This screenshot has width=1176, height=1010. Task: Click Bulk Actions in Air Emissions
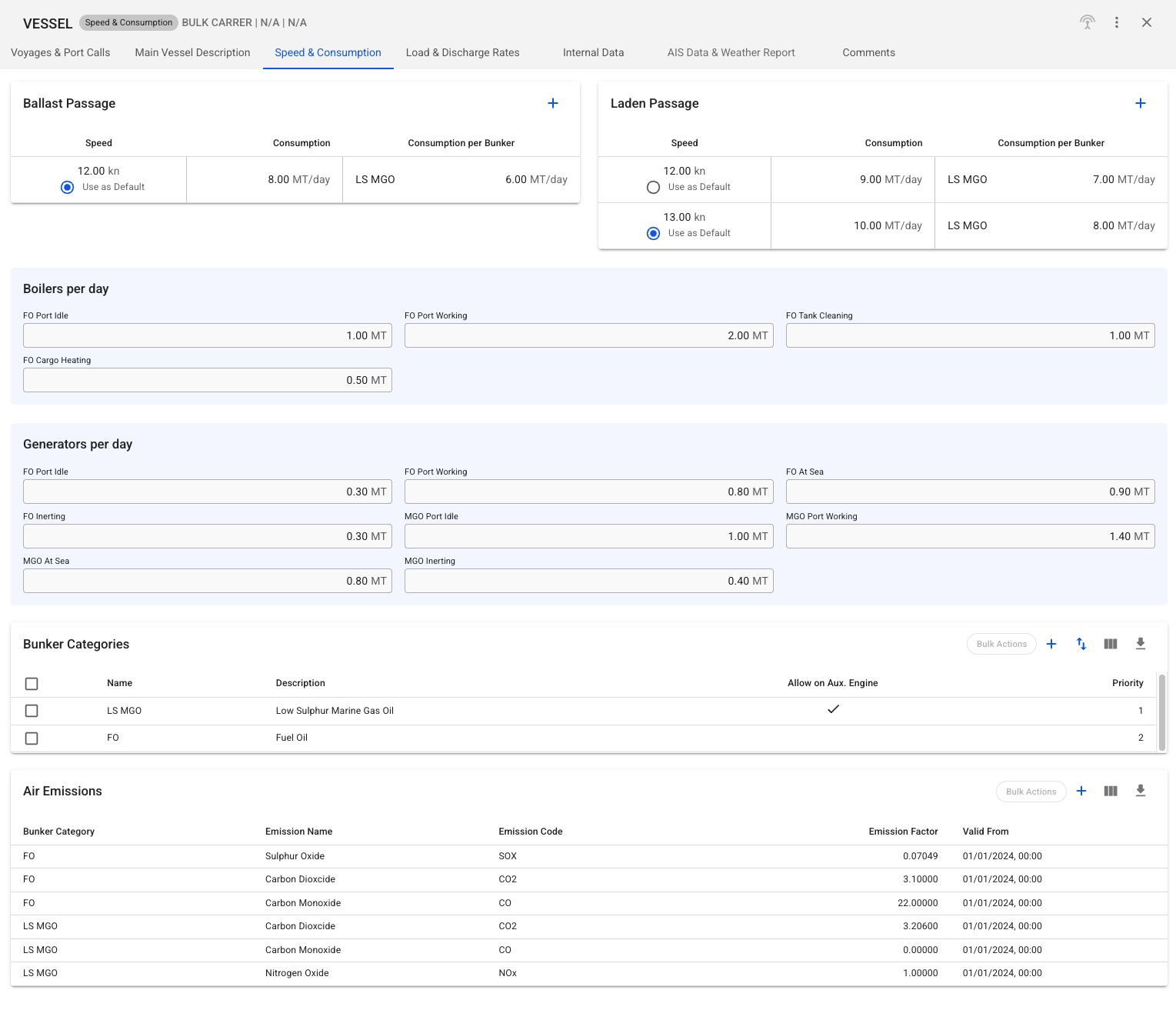click(1030, 792)
